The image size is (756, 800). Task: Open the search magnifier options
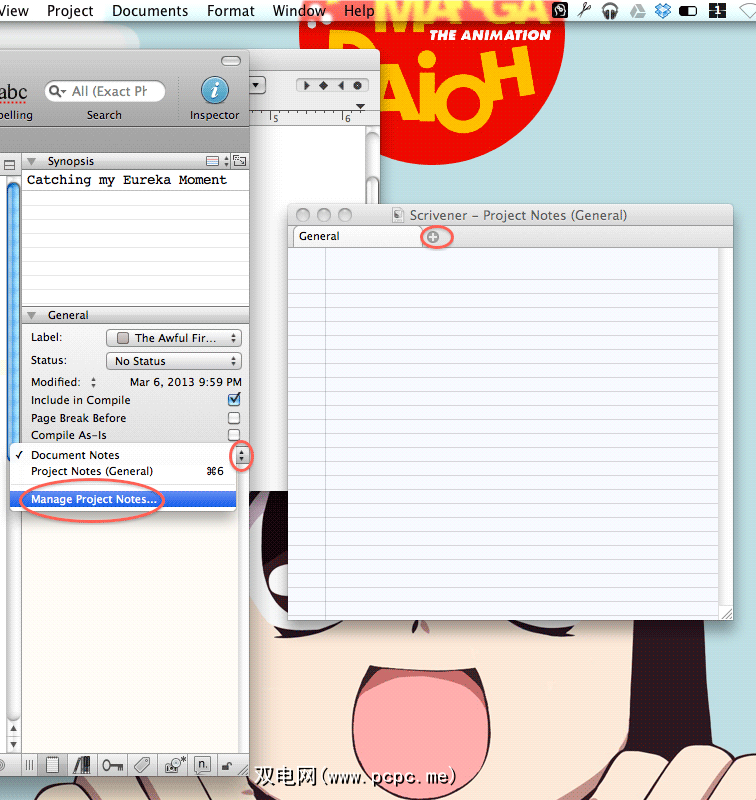point(57,91)
